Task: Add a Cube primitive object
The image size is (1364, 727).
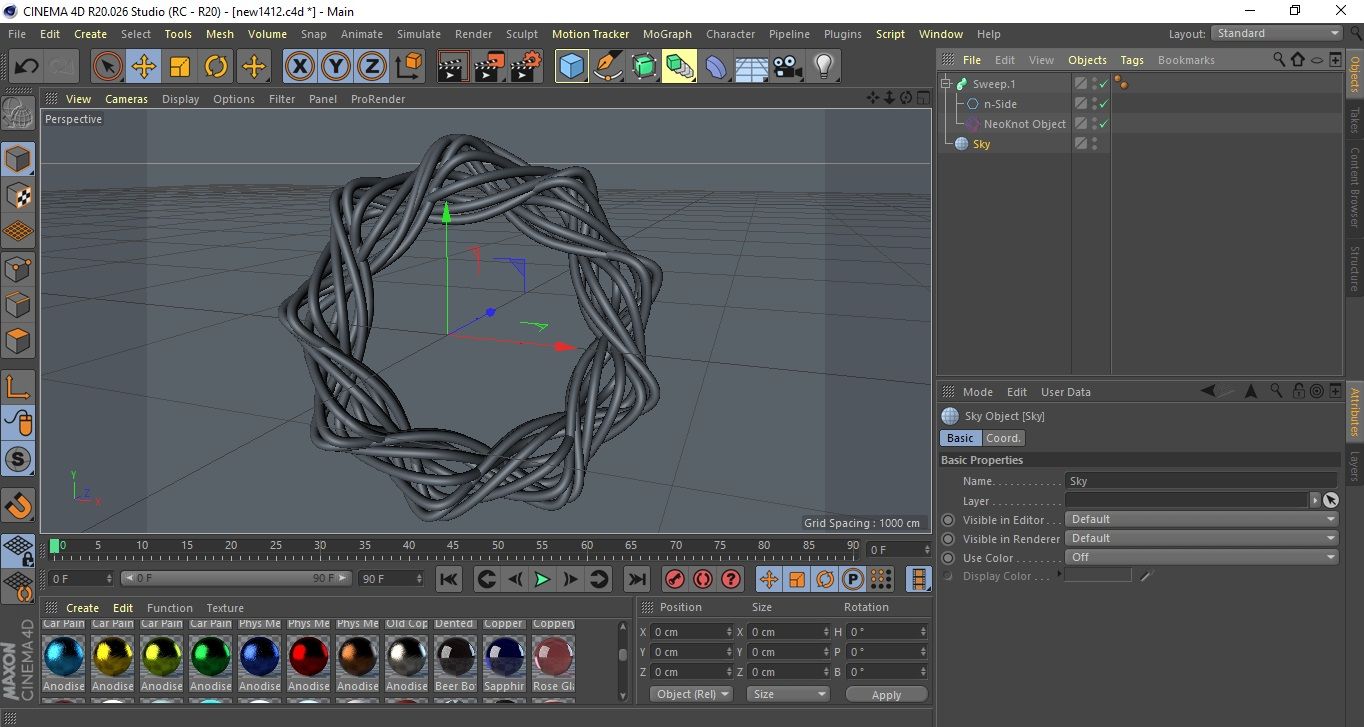Action: tap(571, 67)
